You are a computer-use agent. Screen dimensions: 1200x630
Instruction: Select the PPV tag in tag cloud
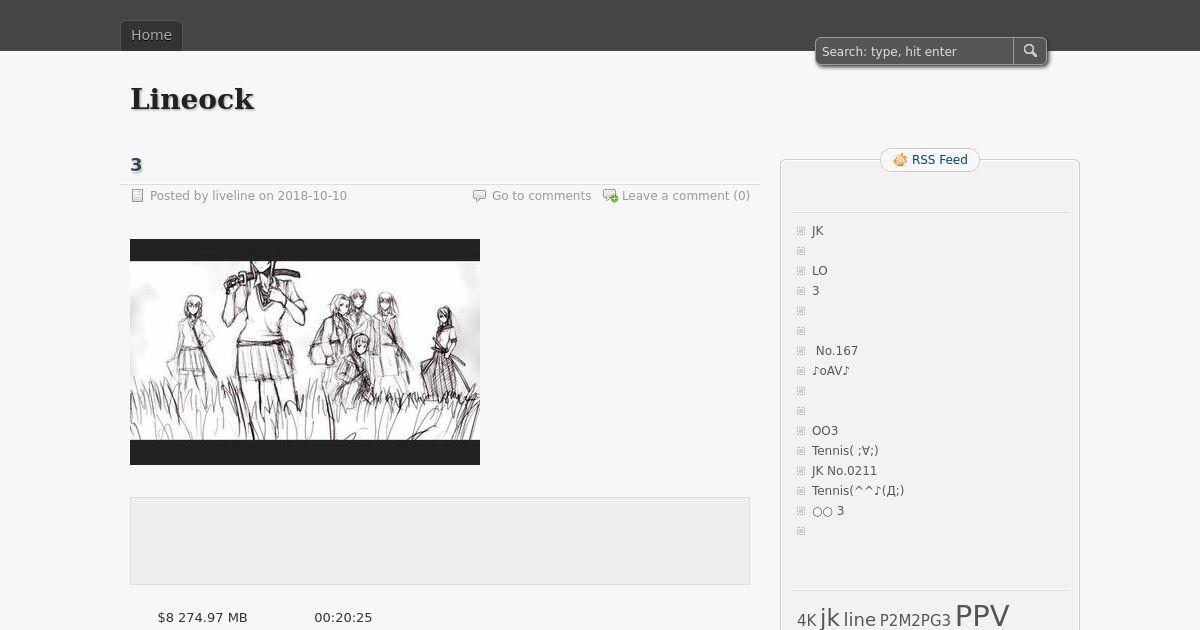[x=982, y=615]
